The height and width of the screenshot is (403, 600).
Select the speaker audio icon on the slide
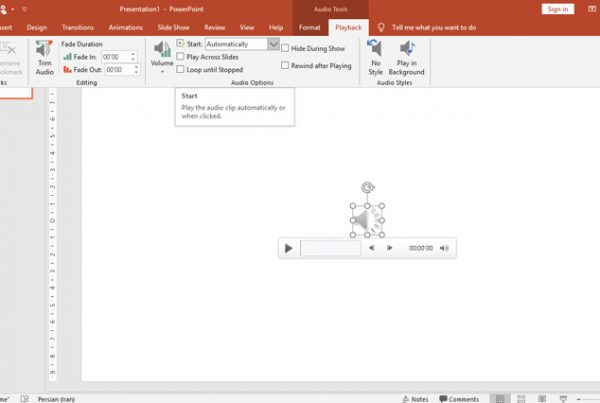click(367, 219)
